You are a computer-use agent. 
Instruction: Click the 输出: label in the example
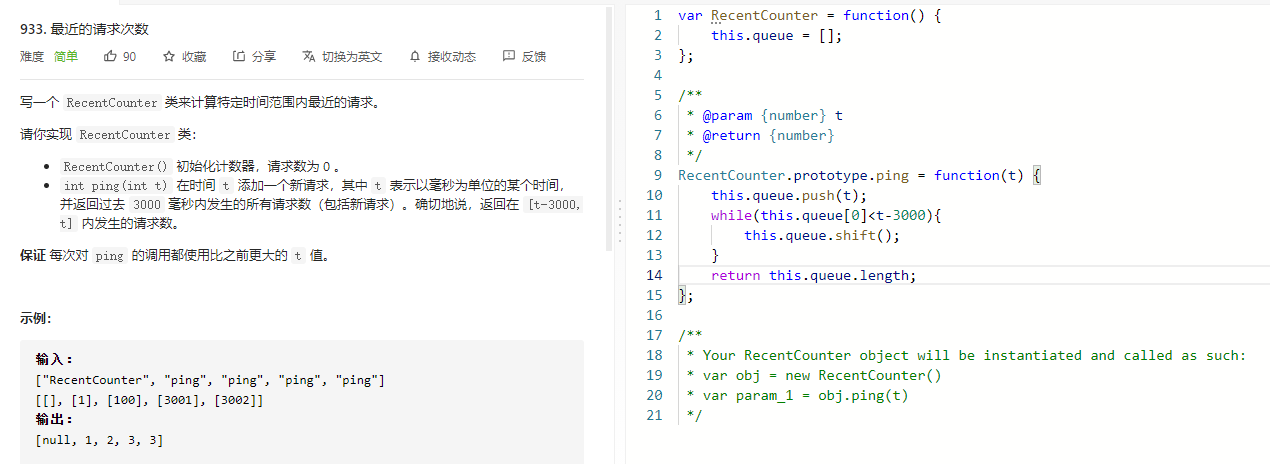click(x=54, y=420)
